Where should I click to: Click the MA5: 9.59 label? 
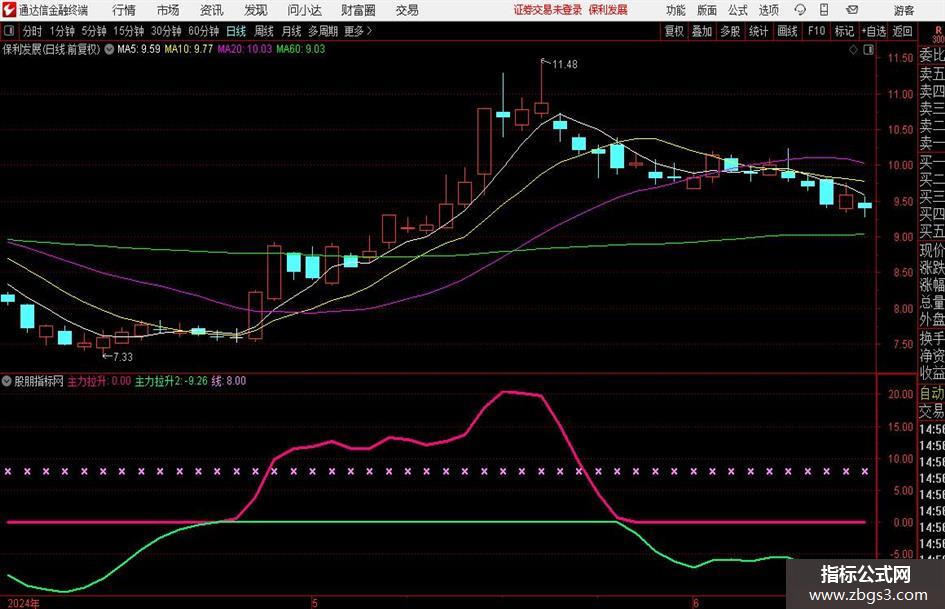pos(139,49)
